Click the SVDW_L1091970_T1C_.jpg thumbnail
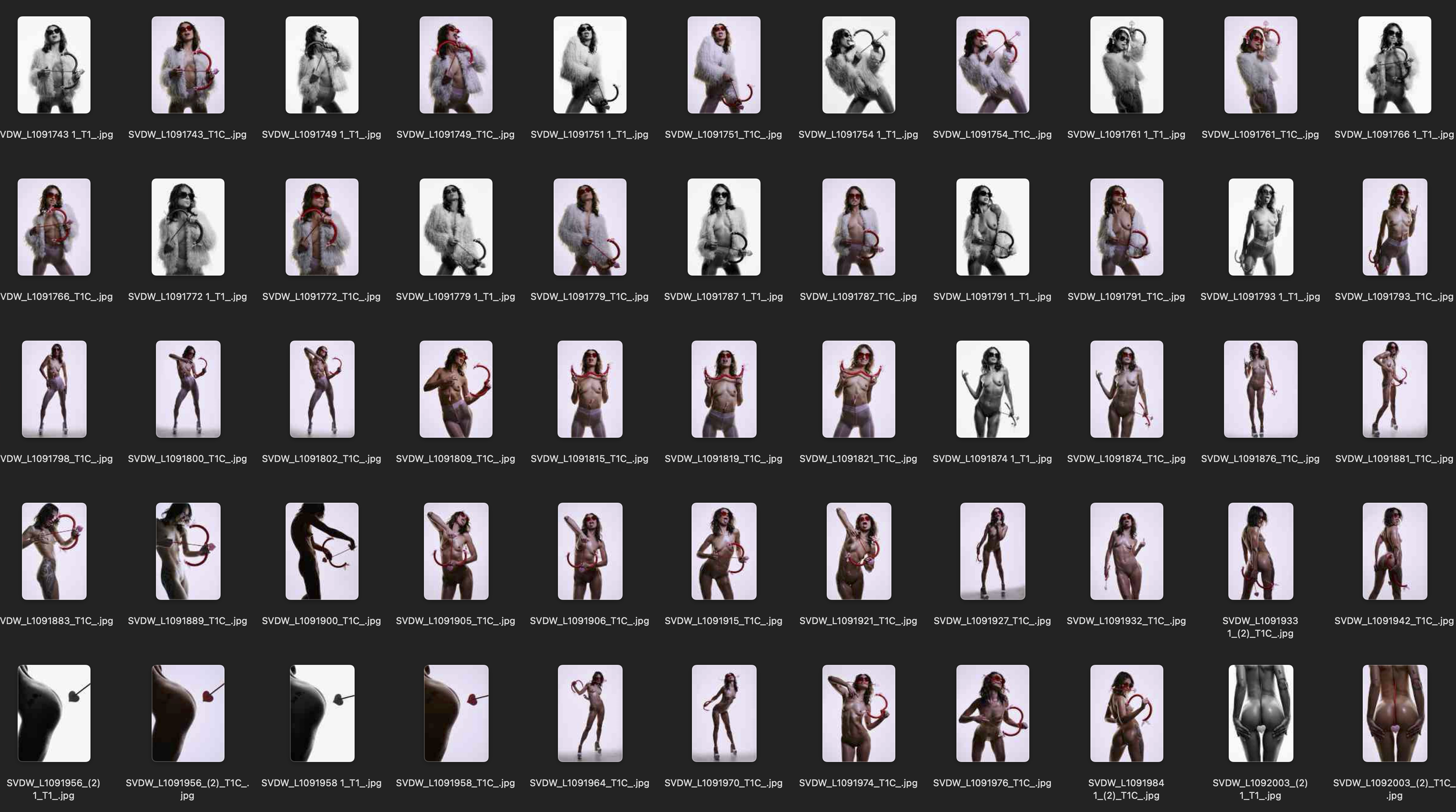Image resolution: width=1456 pixels, height=812 pixels. coord(723,713)
